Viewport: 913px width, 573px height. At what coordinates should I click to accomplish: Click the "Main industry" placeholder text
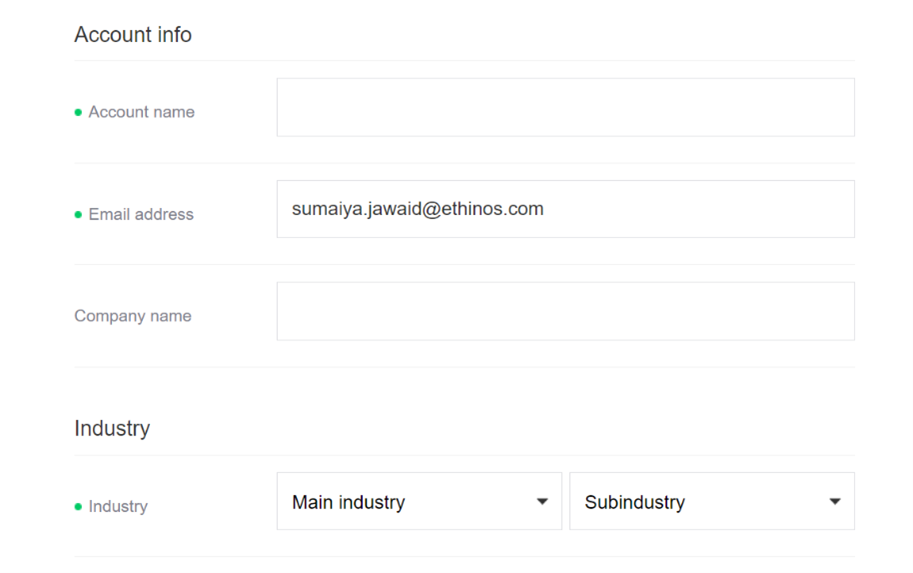point(348,502)
